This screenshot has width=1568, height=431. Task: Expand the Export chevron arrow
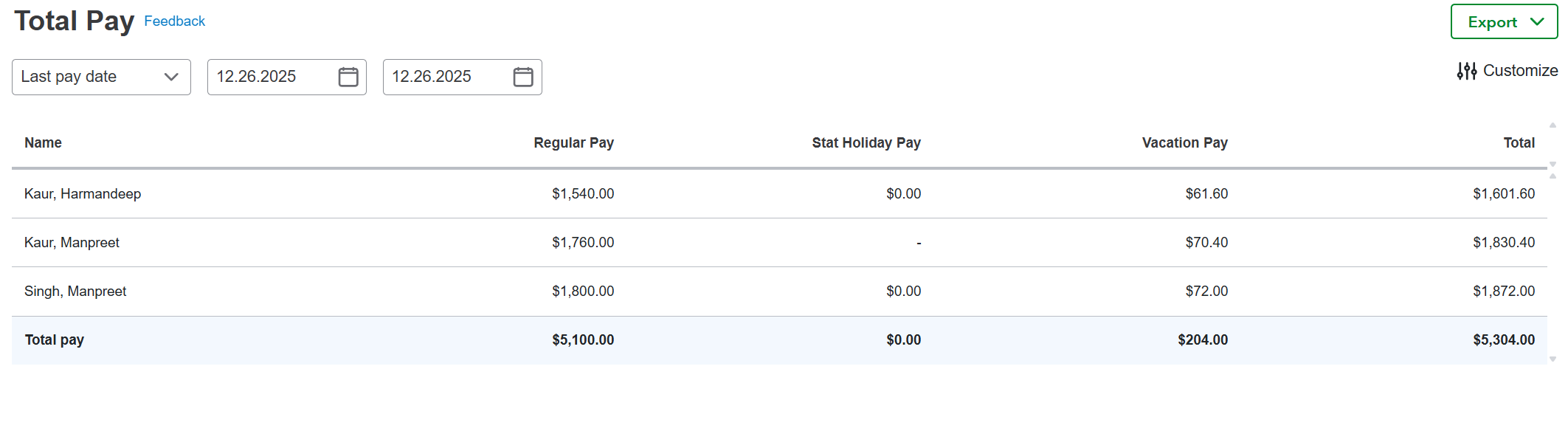coord(1538,21)
